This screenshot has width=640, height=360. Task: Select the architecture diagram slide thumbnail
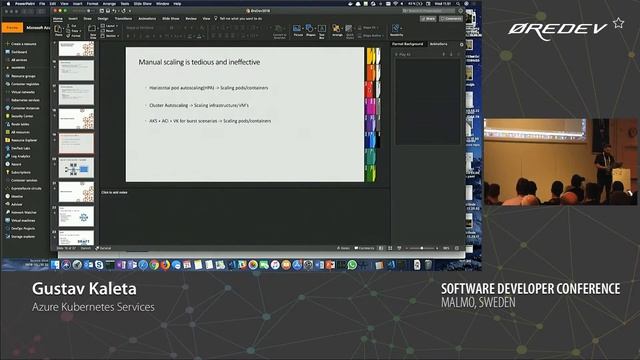[76, 167]
